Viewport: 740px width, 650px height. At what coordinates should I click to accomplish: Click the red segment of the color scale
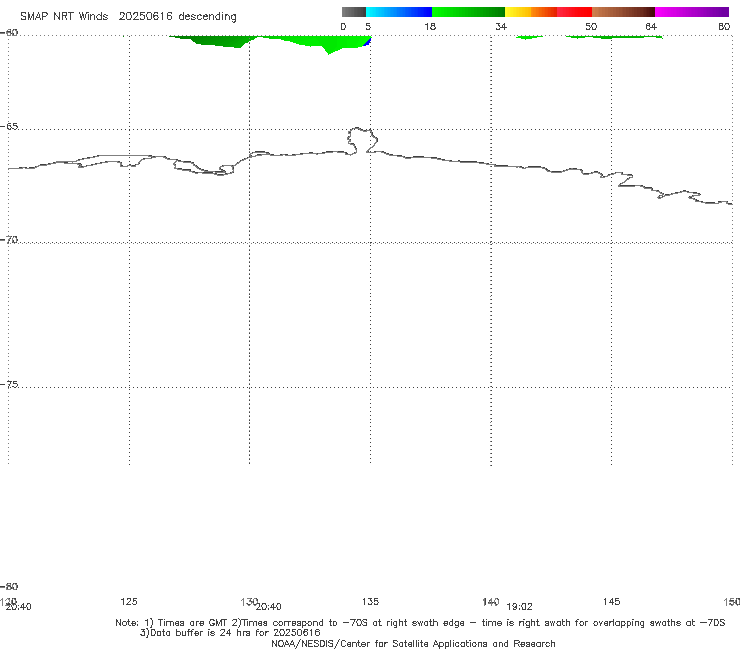point(574,12)
